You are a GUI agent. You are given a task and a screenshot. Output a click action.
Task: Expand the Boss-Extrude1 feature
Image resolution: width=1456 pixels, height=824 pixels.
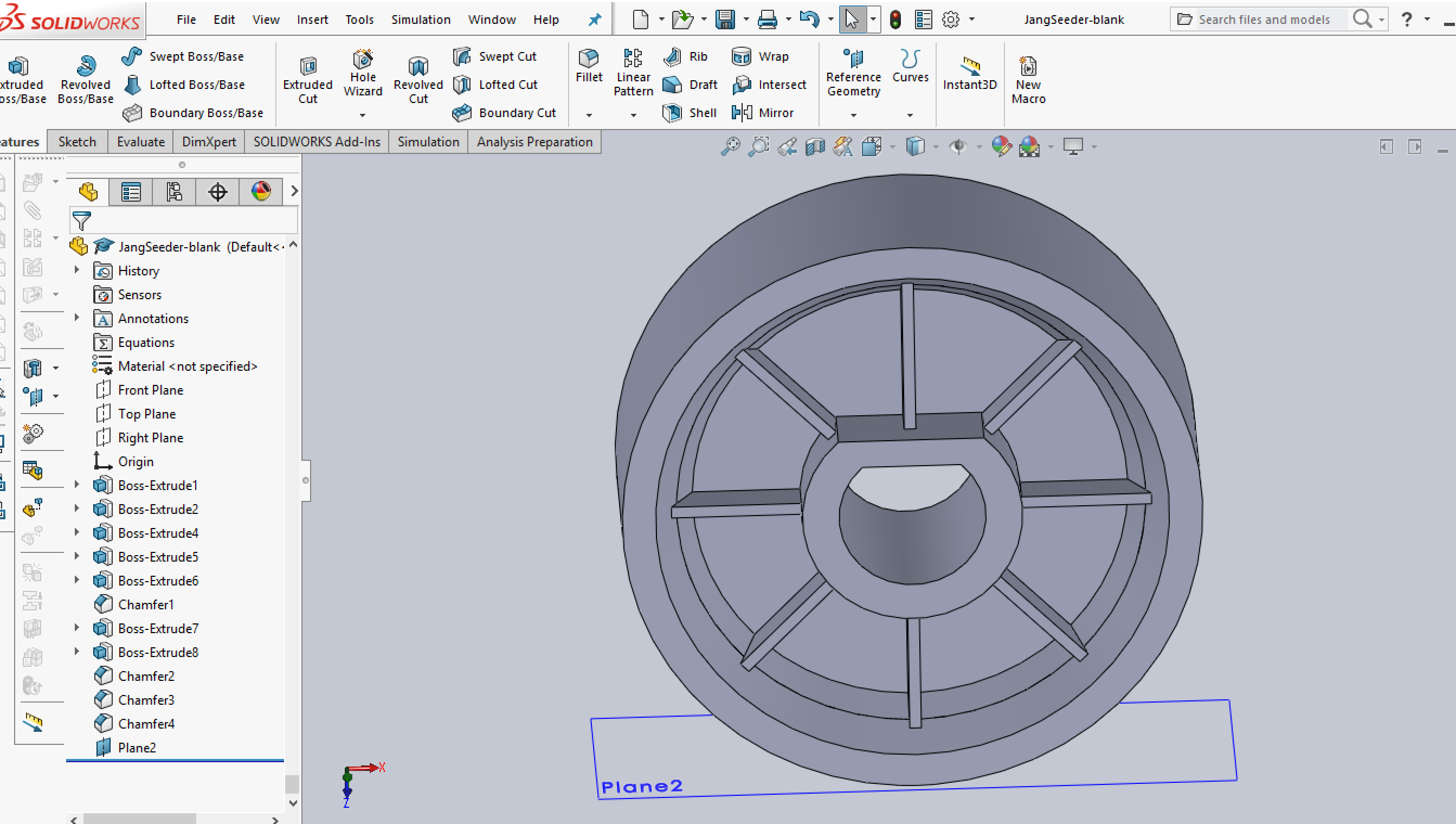[x=77, y=485]
